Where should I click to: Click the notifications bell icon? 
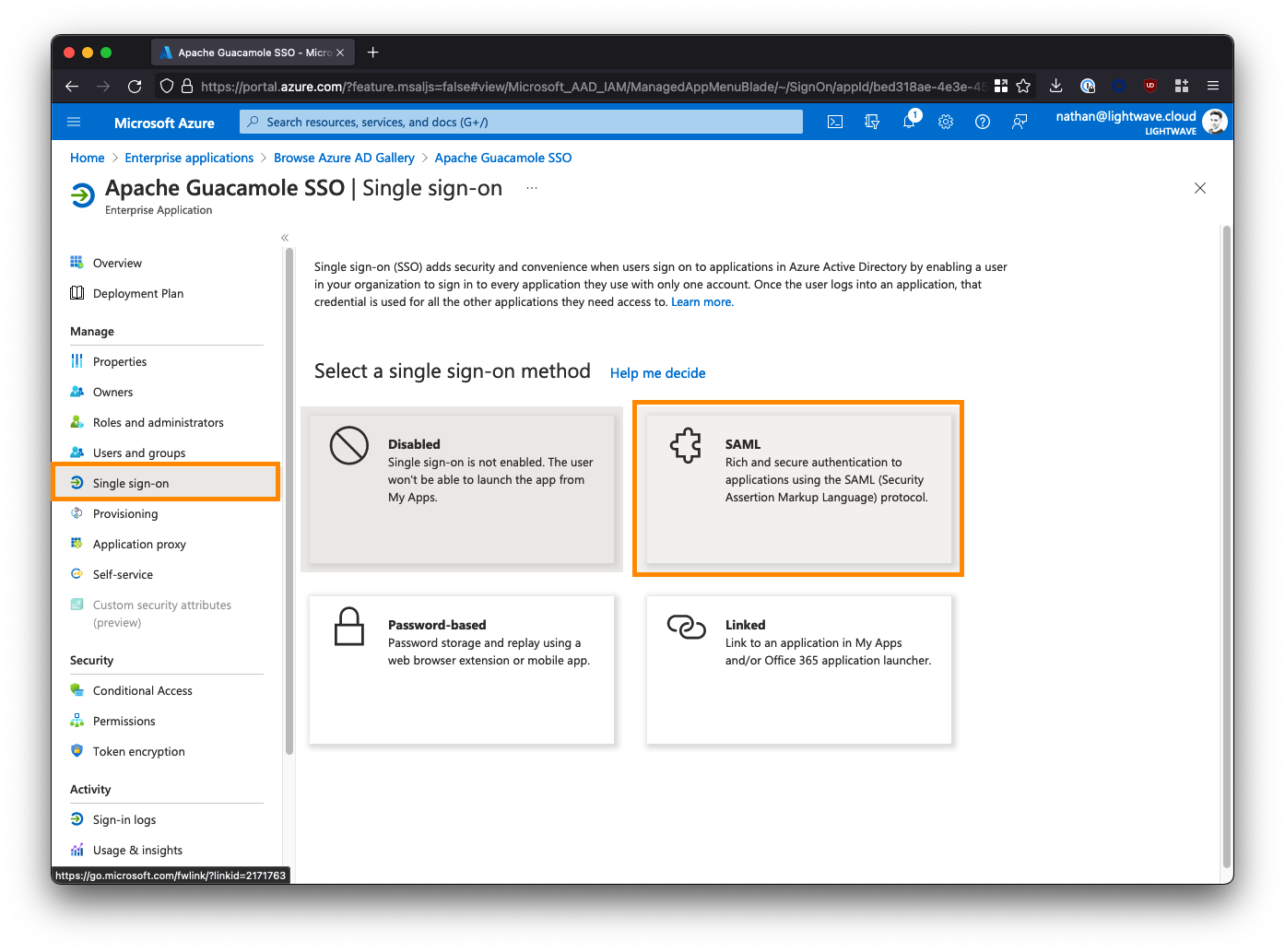point(909,122)
